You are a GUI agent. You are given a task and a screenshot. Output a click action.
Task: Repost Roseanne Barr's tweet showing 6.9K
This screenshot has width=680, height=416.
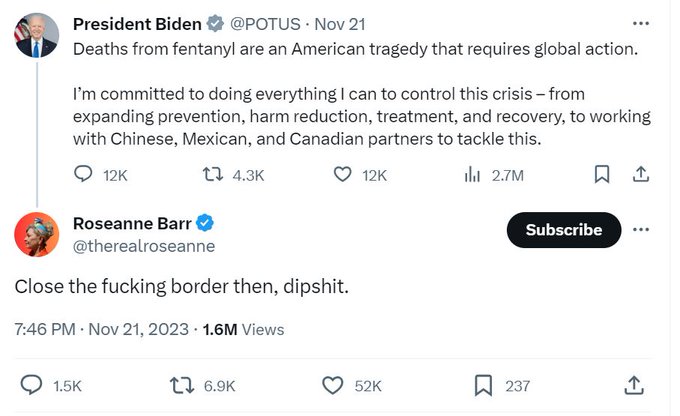coord(182,385)
